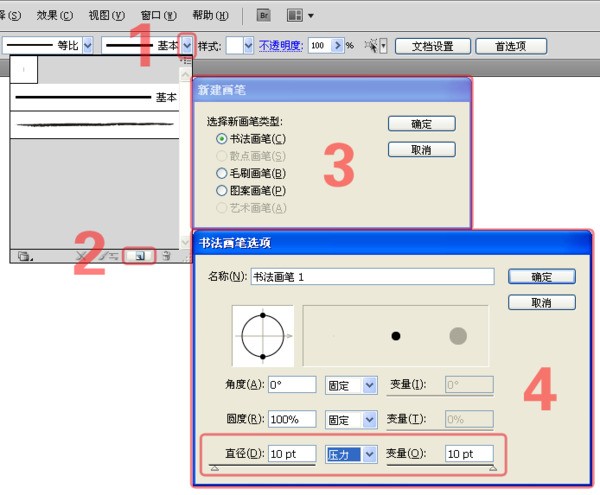Click 确定 in 书法画笔选项 dialog
The image size is (600, 495).
[541, 277]
